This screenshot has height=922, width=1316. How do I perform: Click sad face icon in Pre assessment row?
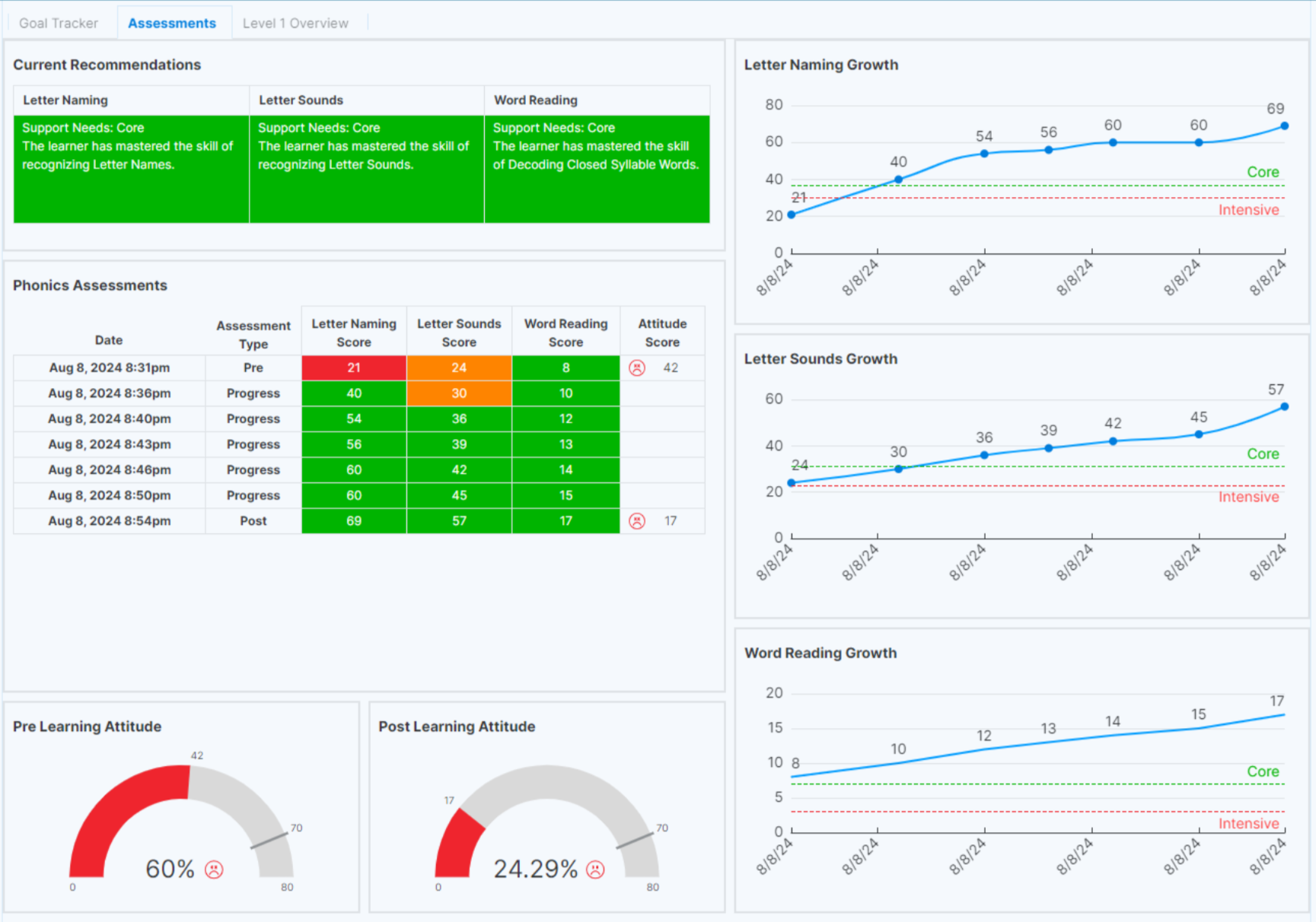coord(637,368)
